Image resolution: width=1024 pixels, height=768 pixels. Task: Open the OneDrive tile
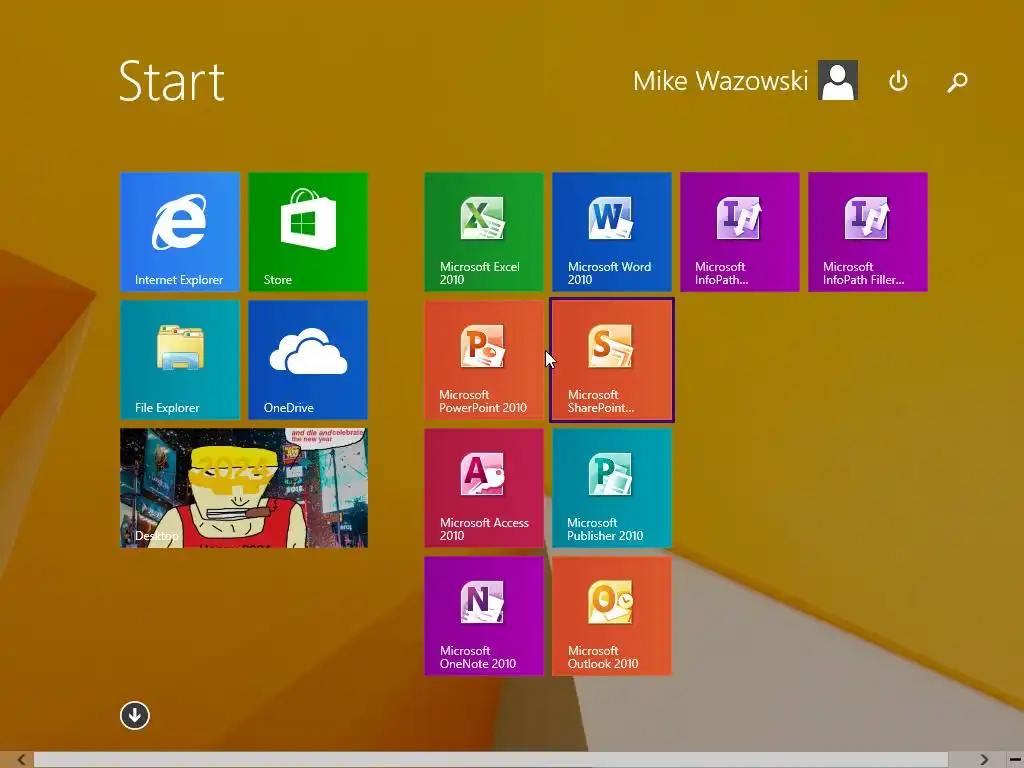coord(308,360)
